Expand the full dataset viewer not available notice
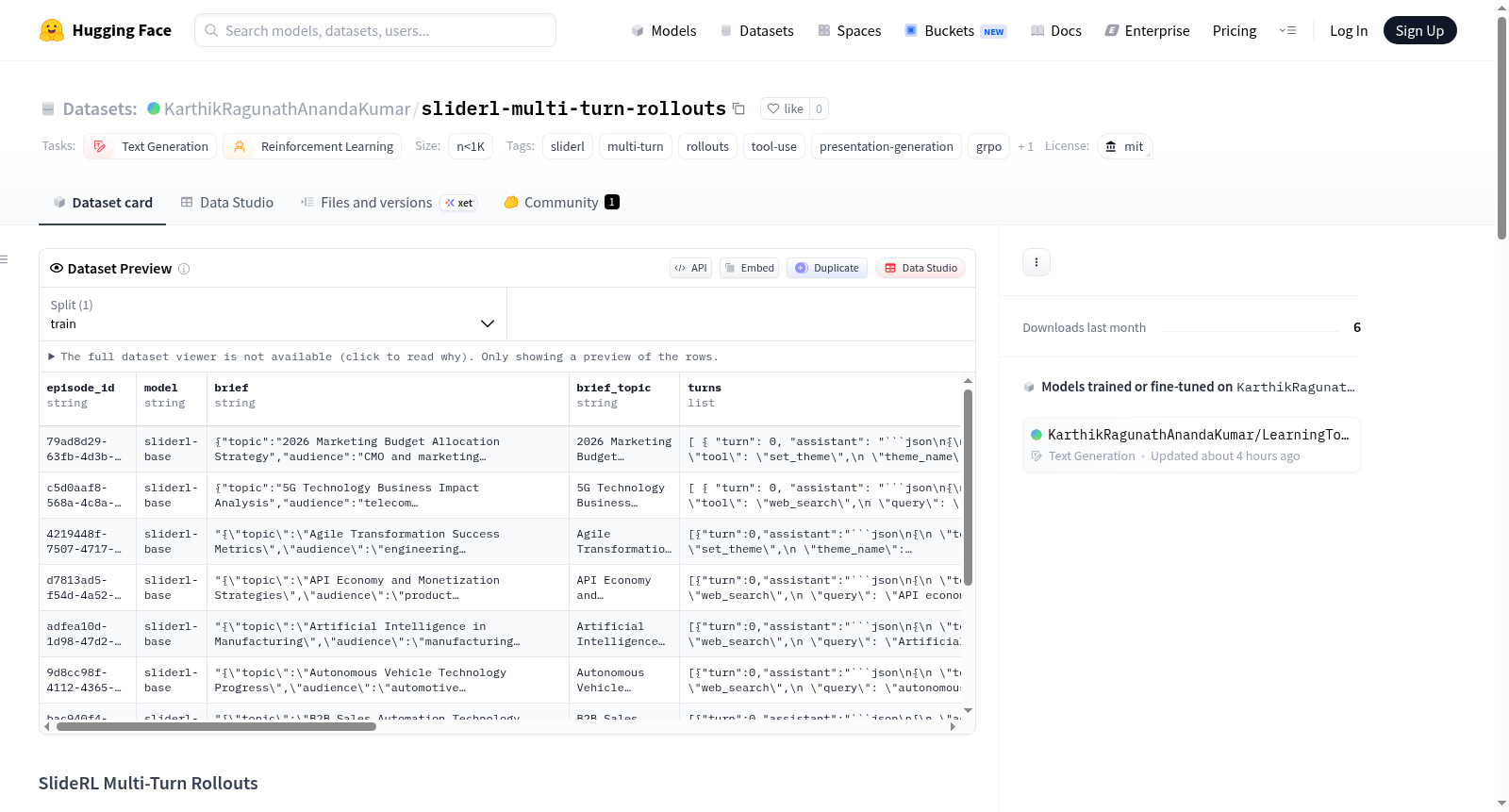The image size is (1509, 812). click(x=383, y=356)
